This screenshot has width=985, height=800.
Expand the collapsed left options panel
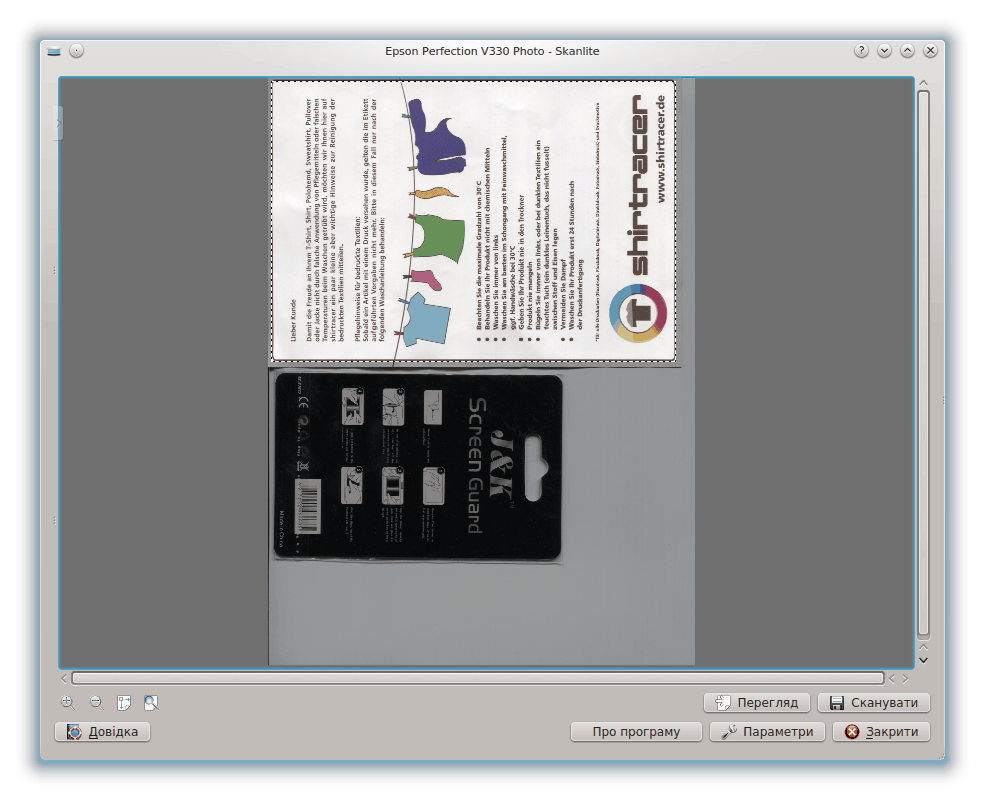click(59, 123)
